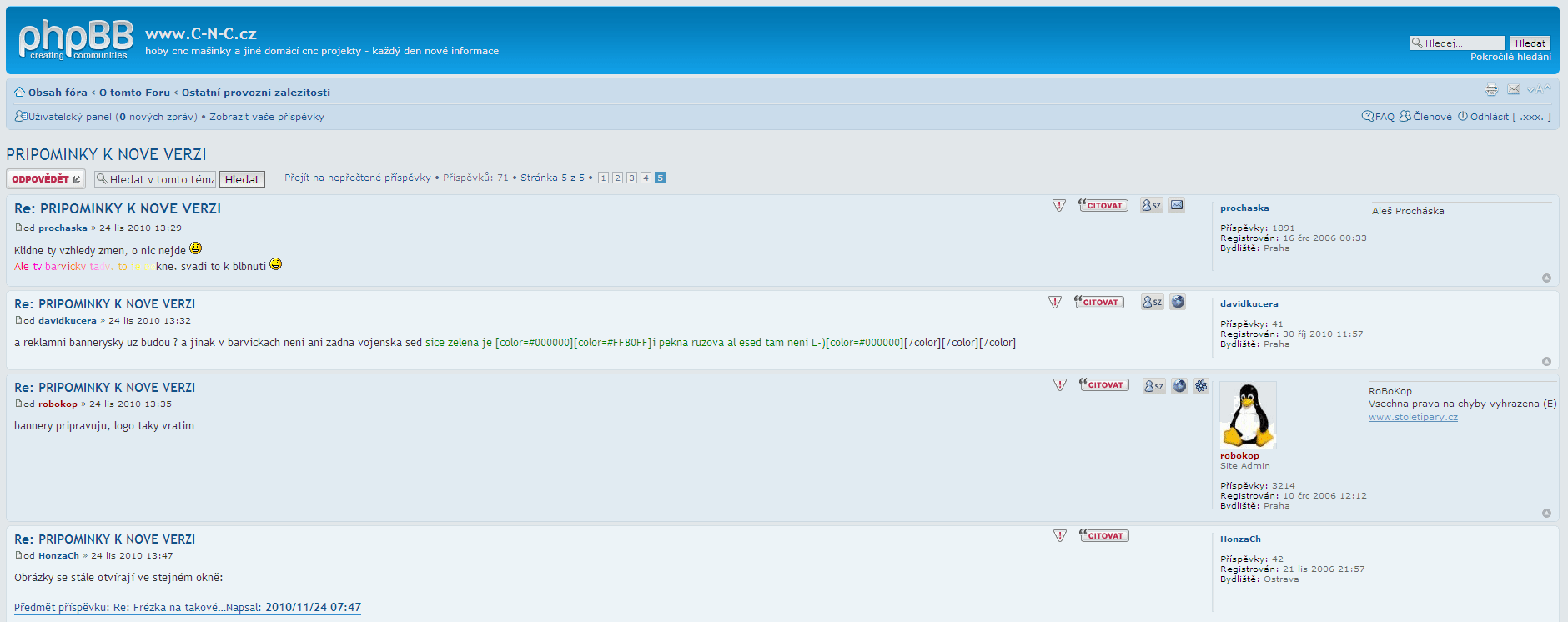The width and height of the screenshot is (1568, 622).
Task: Click the Obsah fóra breadcrumb link
Action: pos(58,93)
